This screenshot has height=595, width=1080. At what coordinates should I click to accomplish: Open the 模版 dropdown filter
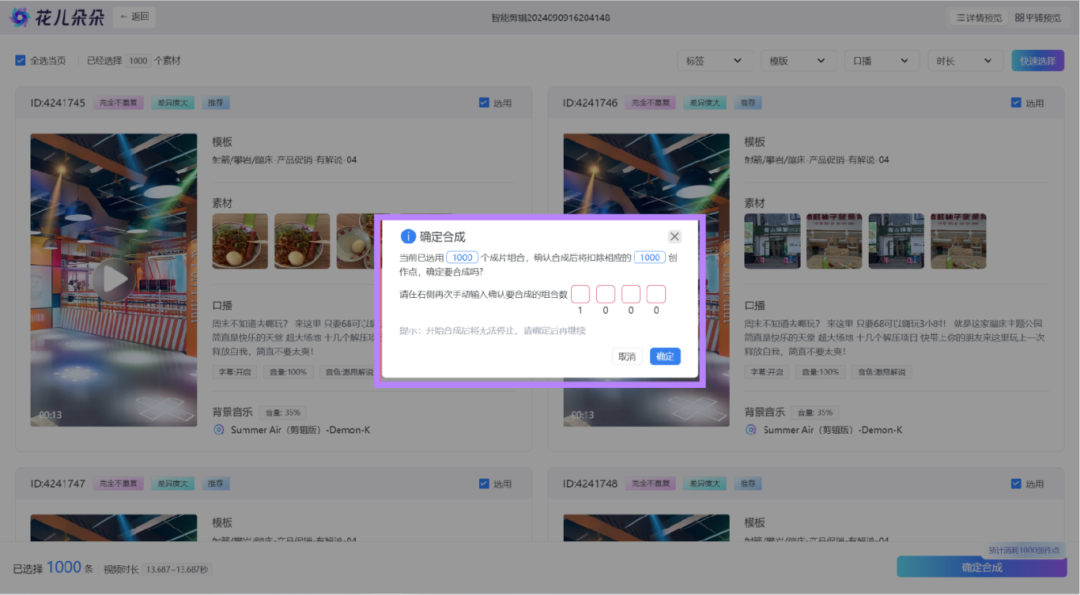click(x=797, y=61)
